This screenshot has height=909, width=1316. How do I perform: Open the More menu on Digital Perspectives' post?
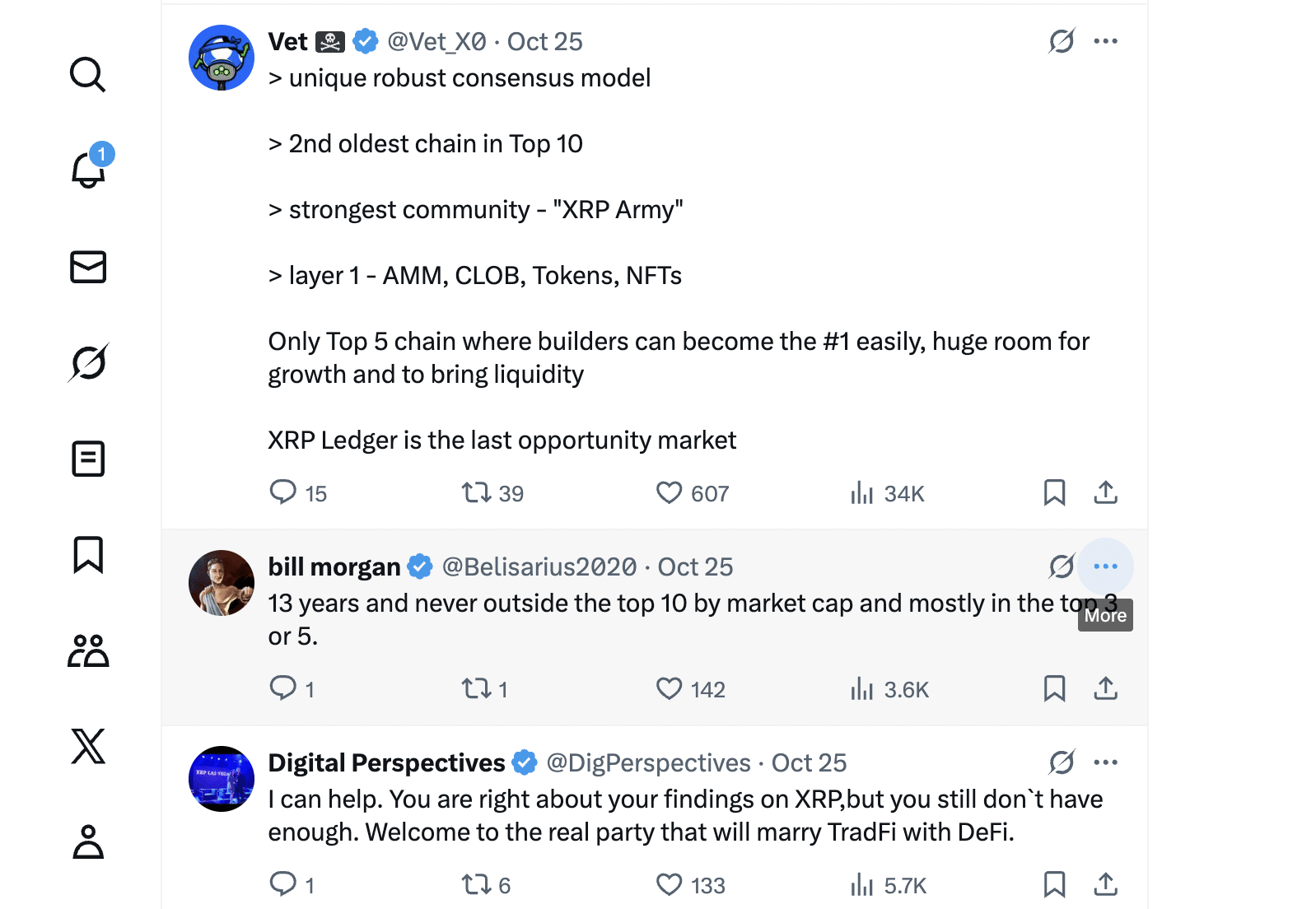click(x=1106, y=762)
